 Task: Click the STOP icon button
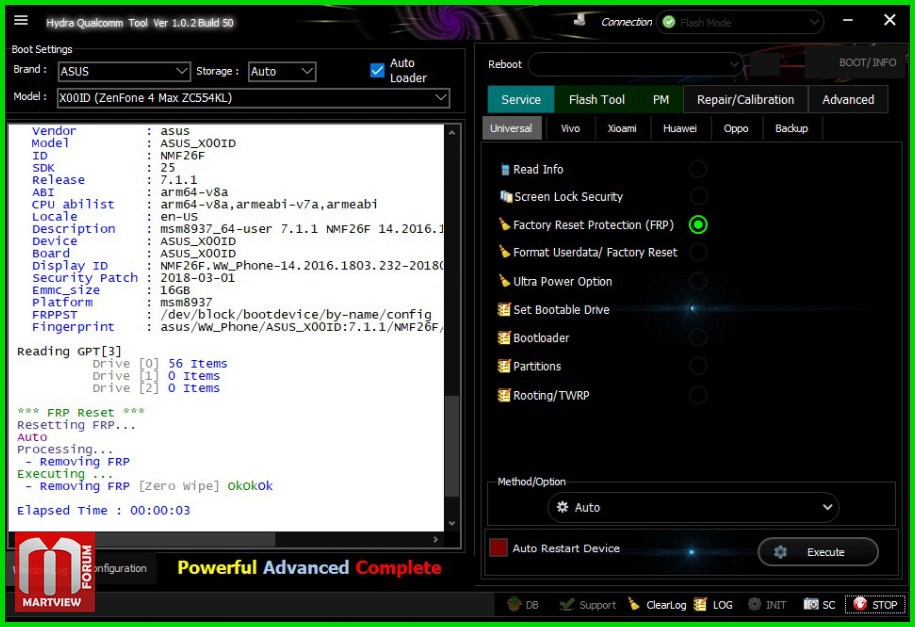pos(860,604)
